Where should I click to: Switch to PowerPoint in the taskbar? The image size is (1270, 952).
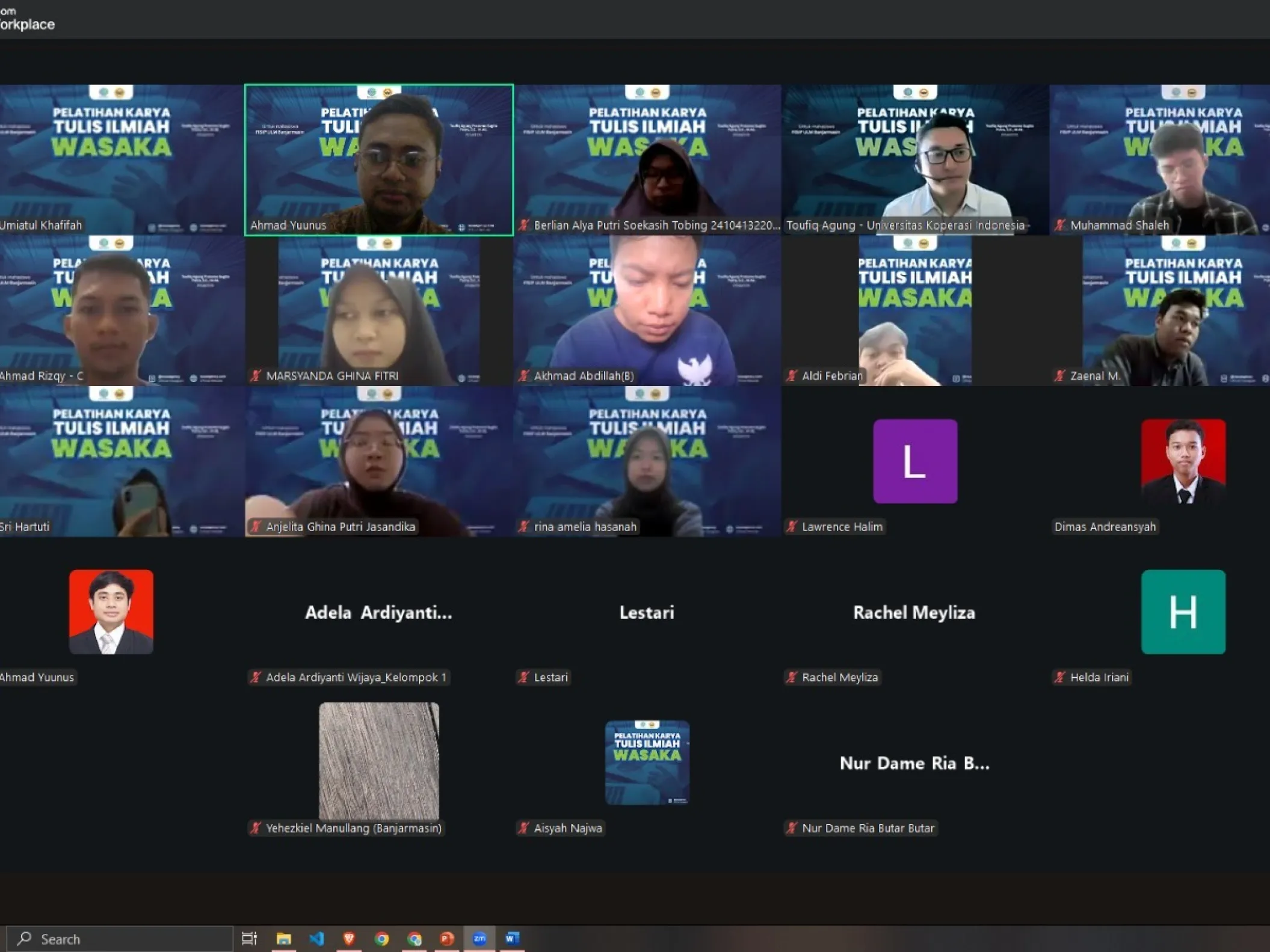point(447,938)
